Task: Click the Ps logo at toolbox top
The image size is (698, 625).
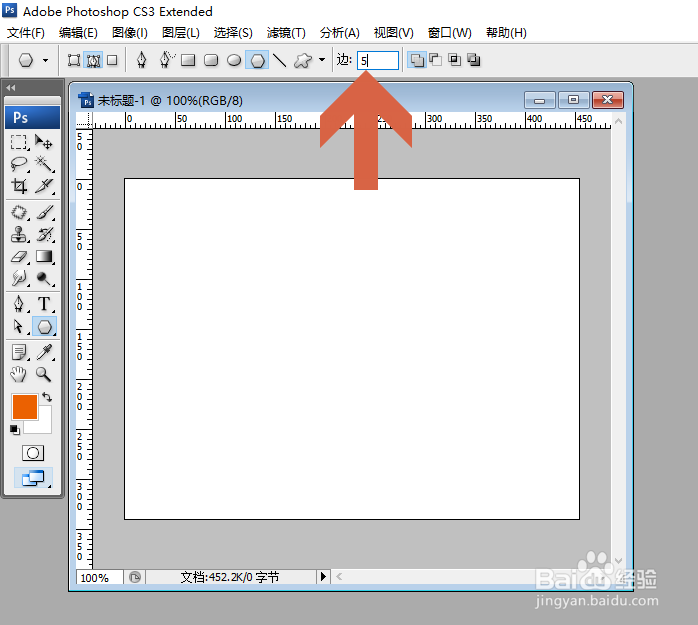Action: (x=32, y=118)
